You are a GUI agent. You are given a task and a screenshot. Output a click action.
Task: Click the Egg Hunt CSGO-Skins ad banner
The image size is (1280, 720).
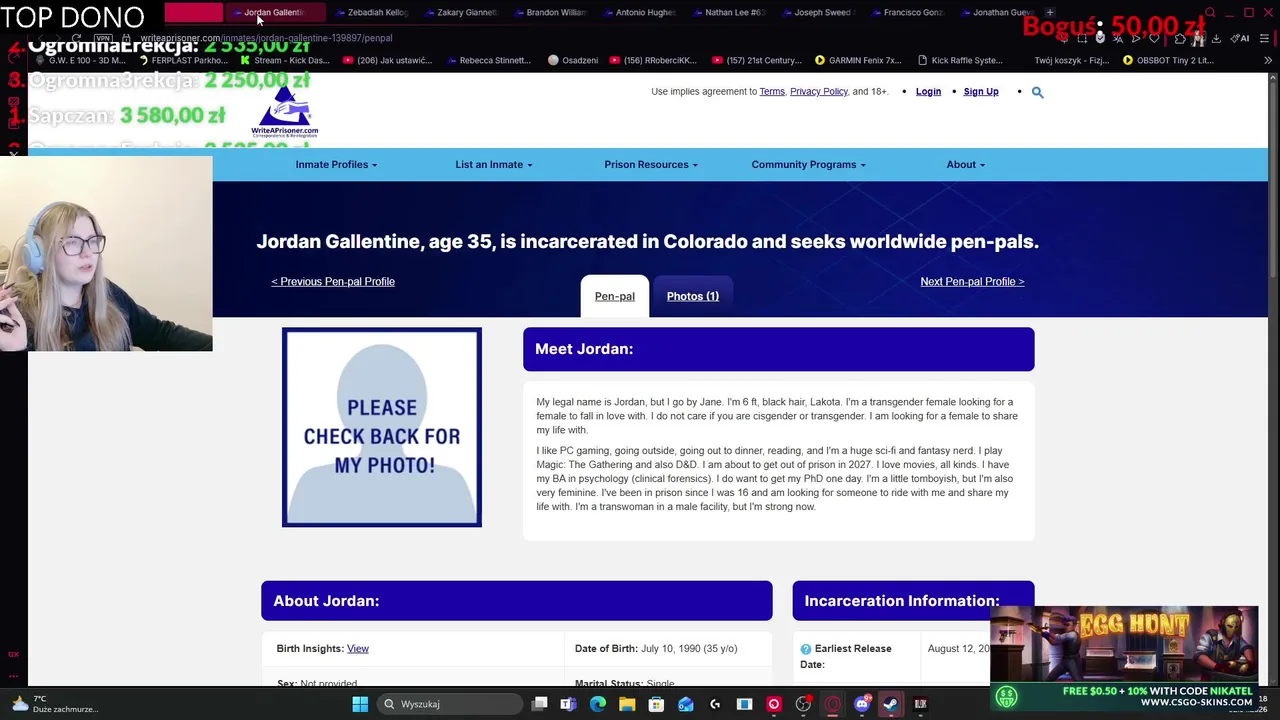(1124, 658)
